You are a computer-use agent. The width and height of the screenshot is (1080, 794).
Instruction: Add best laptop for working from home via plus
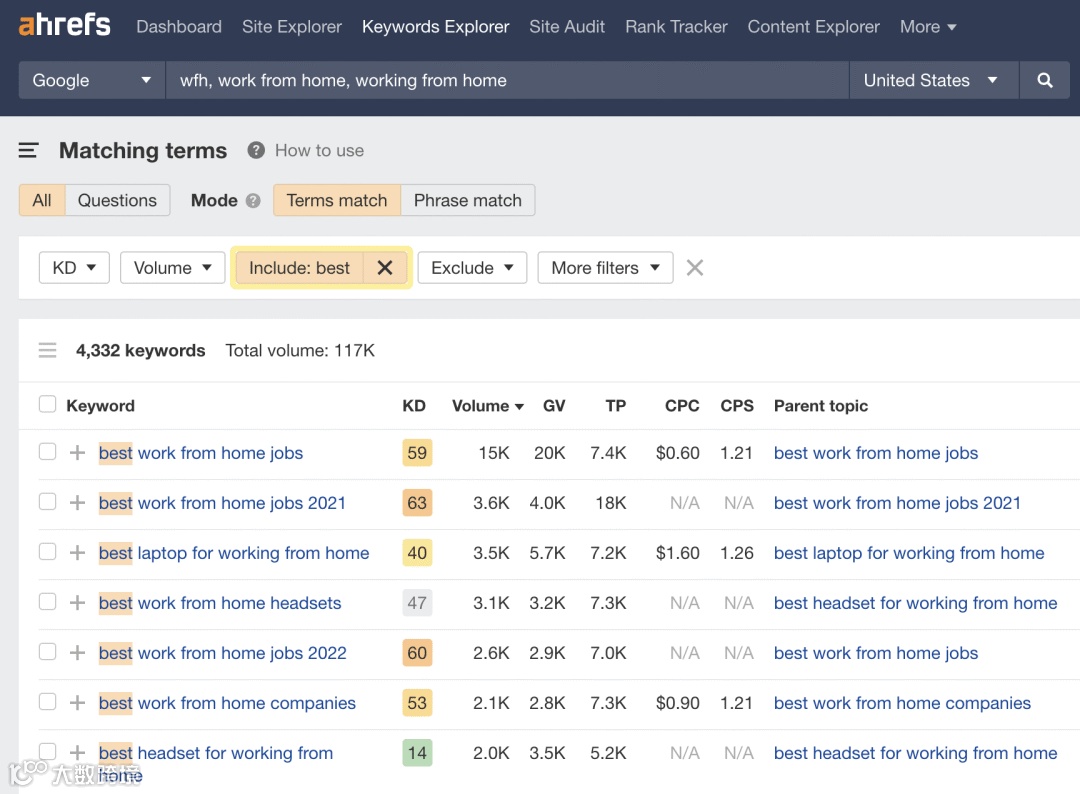tap(77, 553)
